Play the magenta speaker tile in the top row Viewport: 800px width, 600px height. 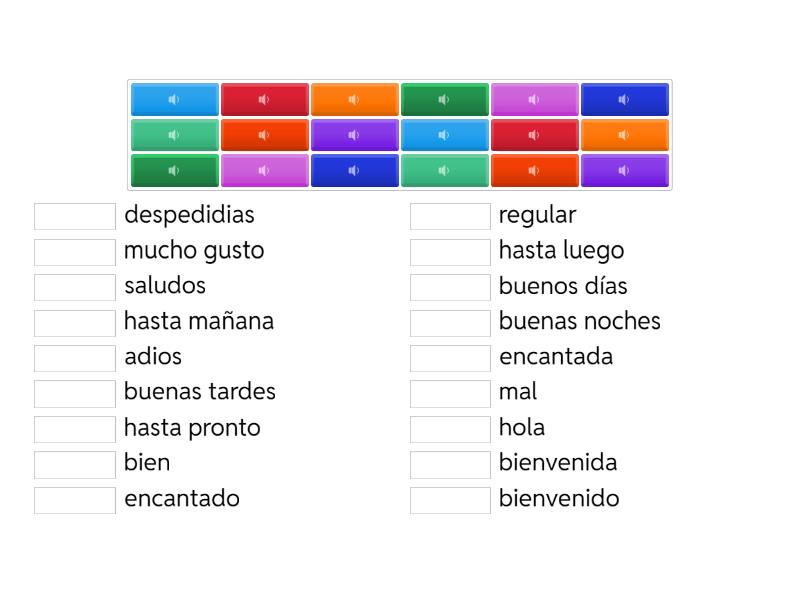pos(534,99)
